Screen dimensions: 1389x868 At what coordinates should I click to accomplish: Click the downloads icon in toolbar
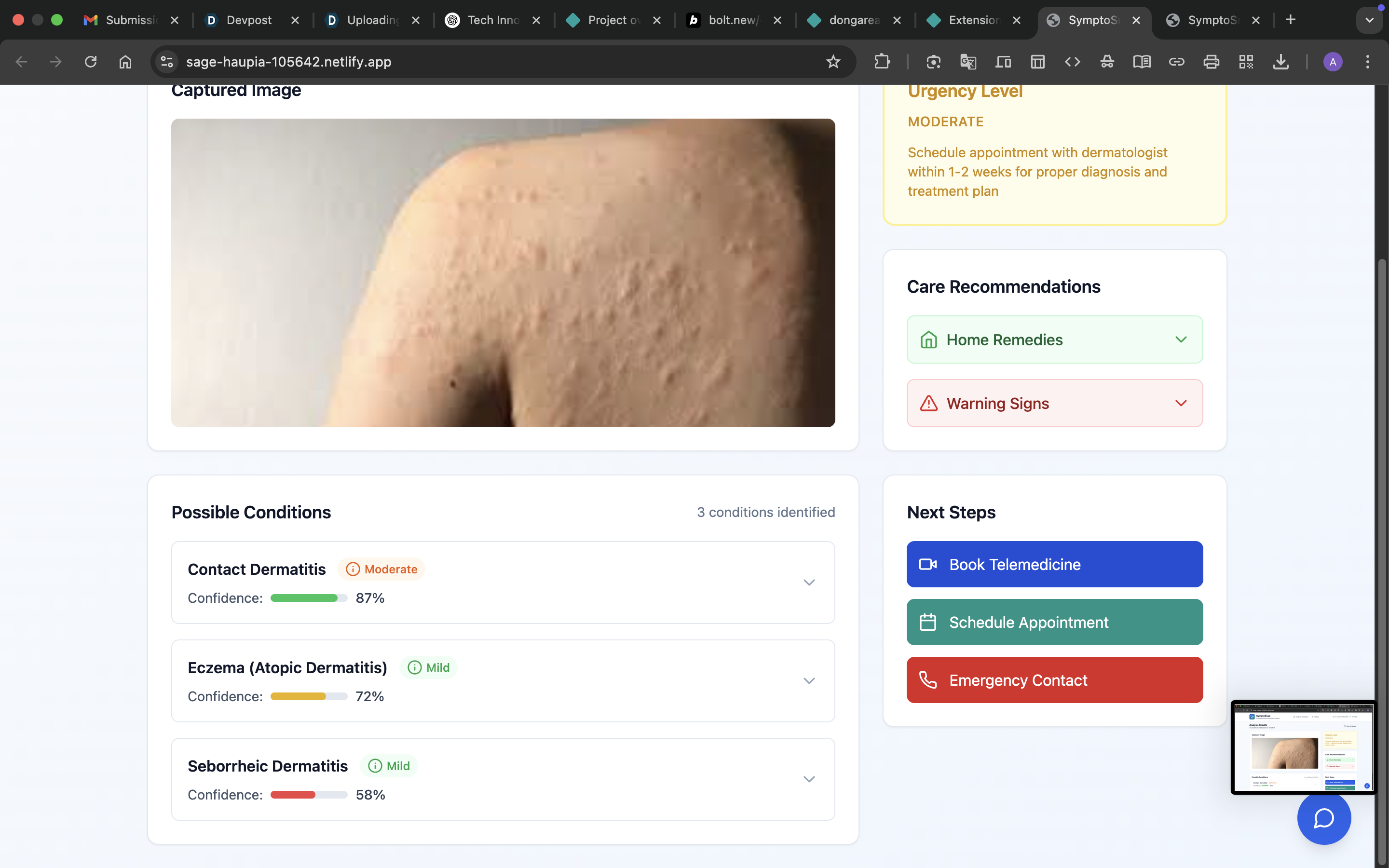coord(1280,61)
